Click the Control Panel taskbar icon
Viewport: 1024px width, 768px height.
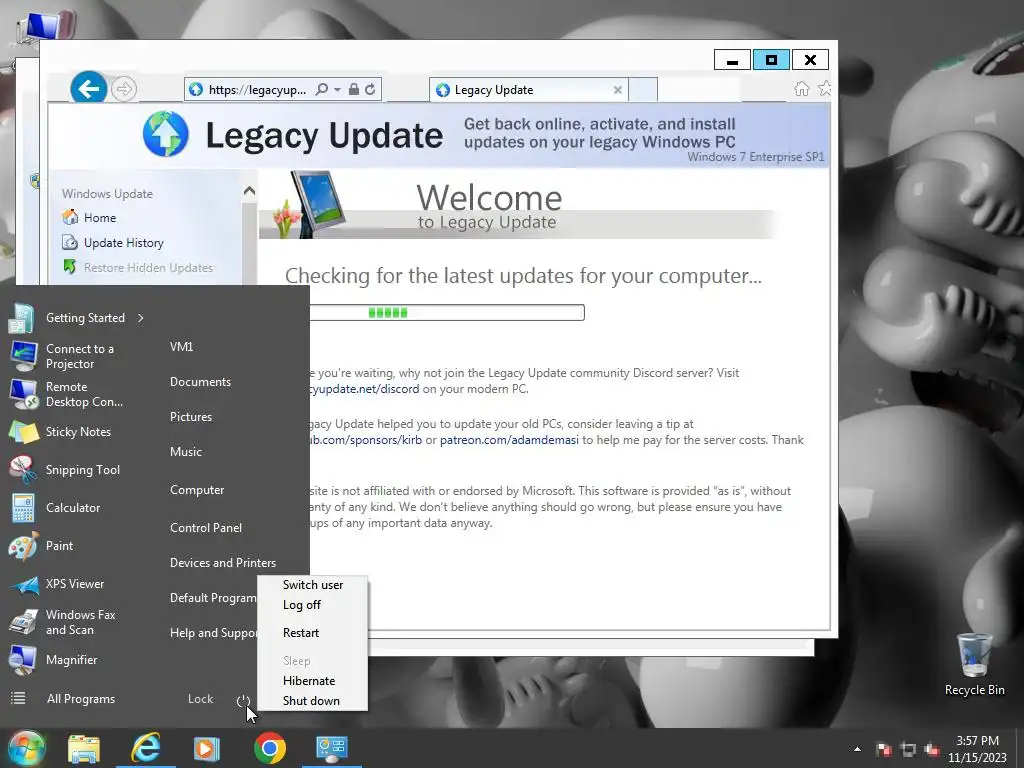pyautogui.click(x=332, y=748)
